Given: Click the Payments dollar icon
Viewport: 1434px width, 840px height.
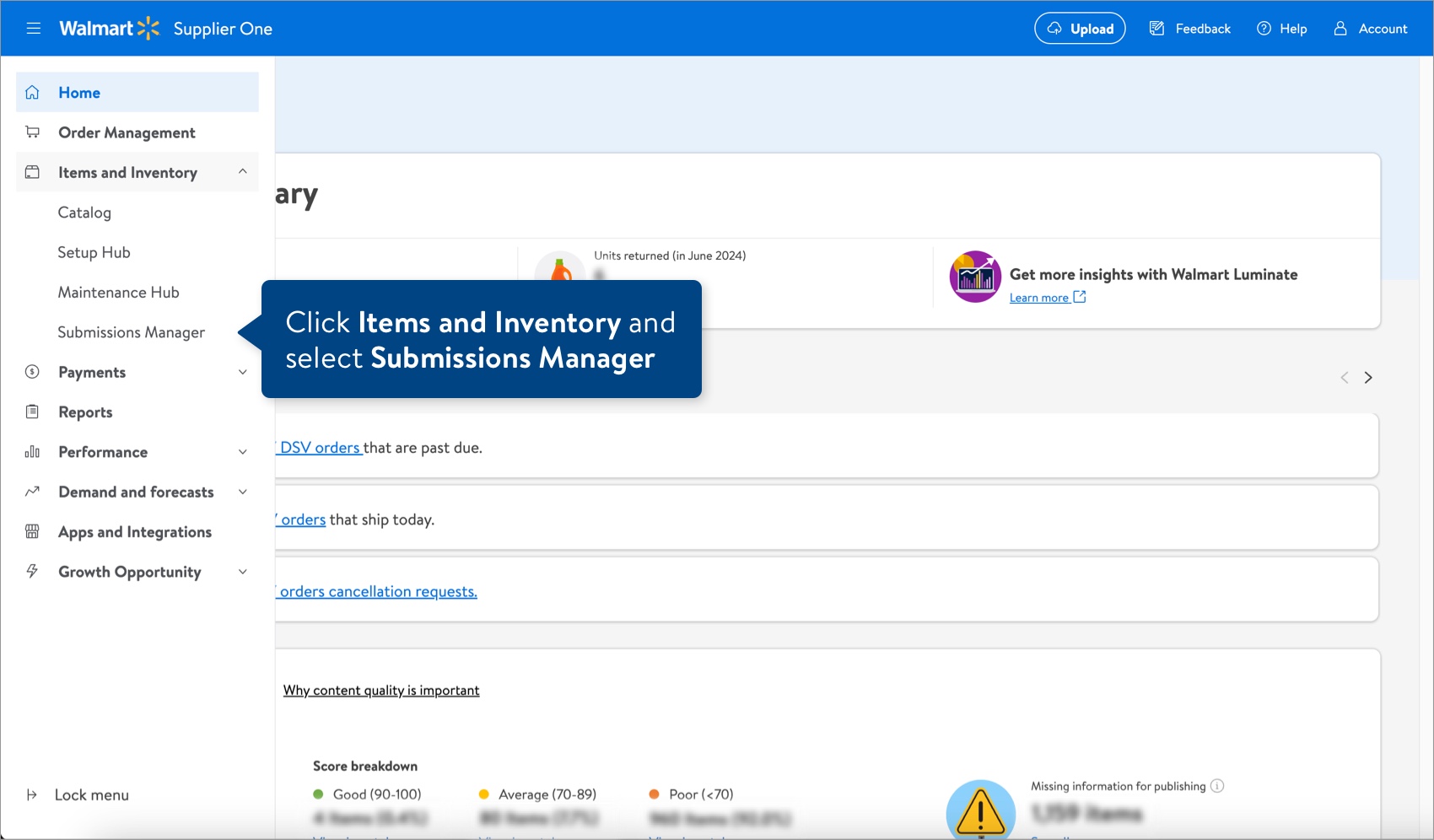Looking at the screenshot, I should 33,371.
